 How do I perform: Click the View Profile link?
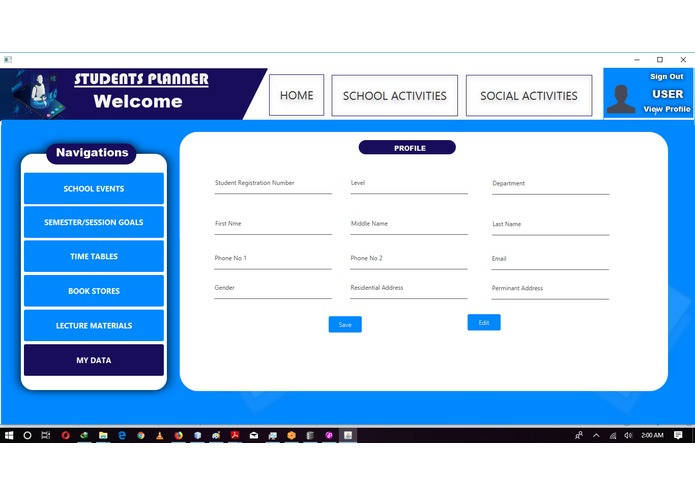(x=667, y=109)
